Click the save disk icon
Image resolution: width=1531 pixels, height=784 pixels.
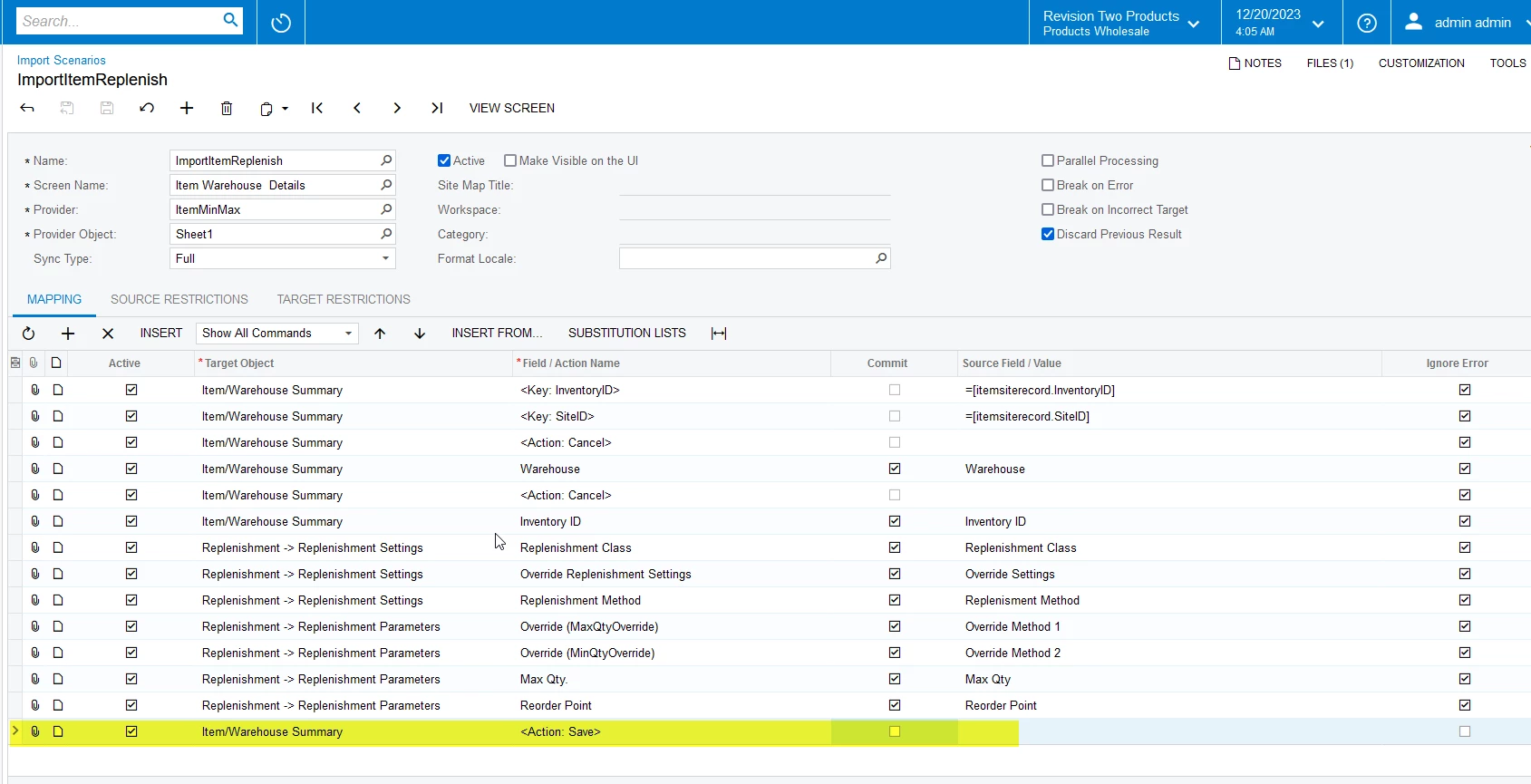[107, 108]
